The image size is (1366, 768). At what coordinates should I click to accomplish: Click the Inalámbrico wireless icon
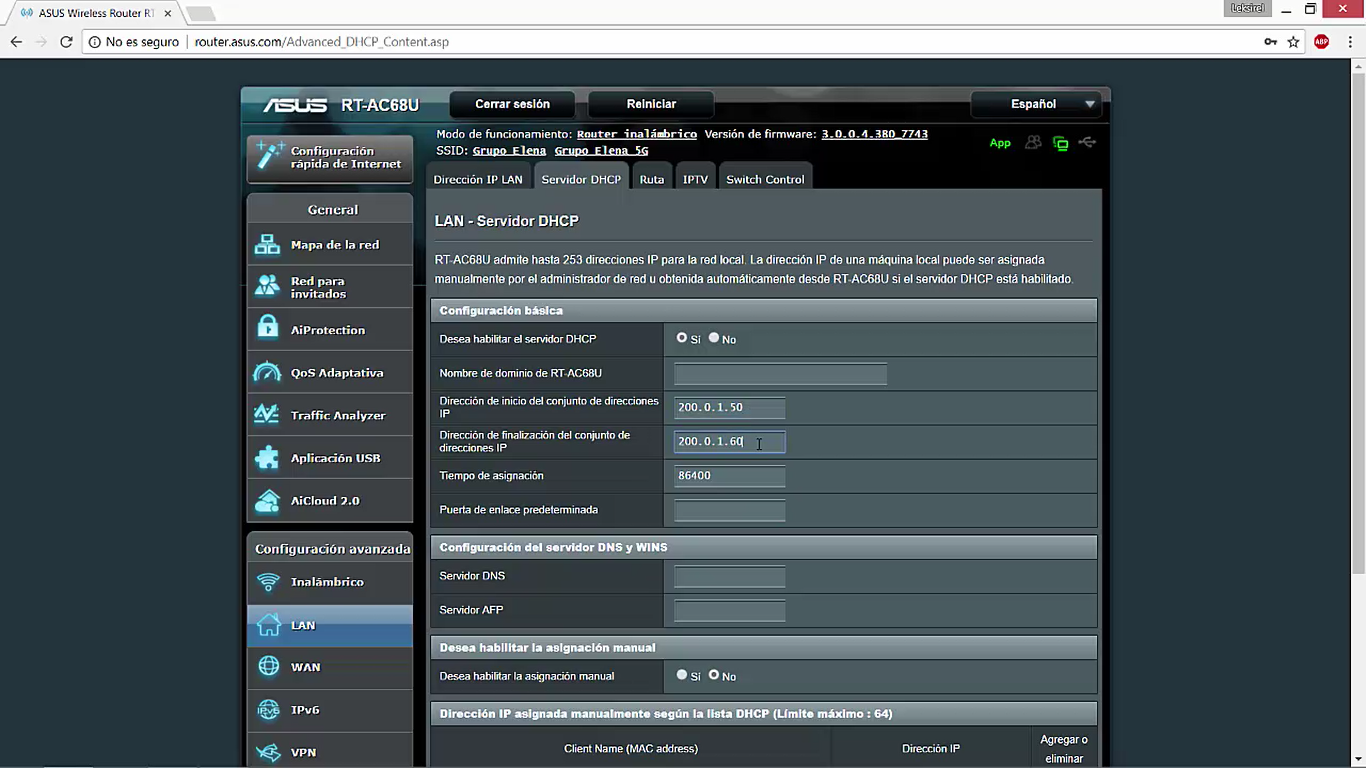click(x=268, y=582)
